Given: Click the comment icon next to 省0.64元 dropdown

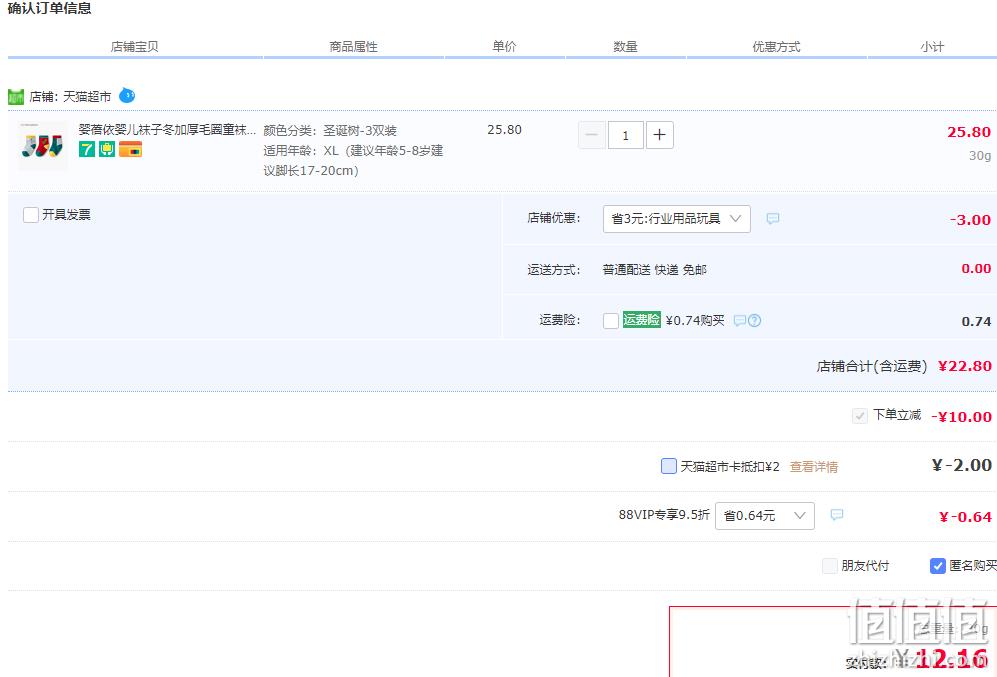Looking at the screenshot, I should pos(837,515).
